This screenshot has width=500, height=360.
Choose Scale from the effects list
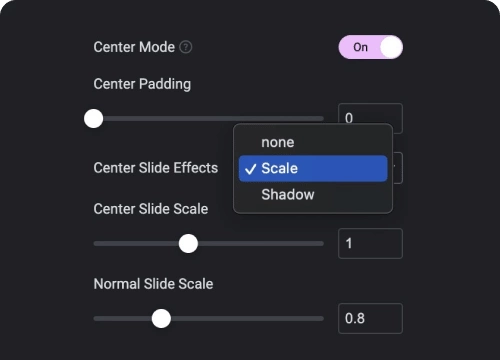coord(313,168)
